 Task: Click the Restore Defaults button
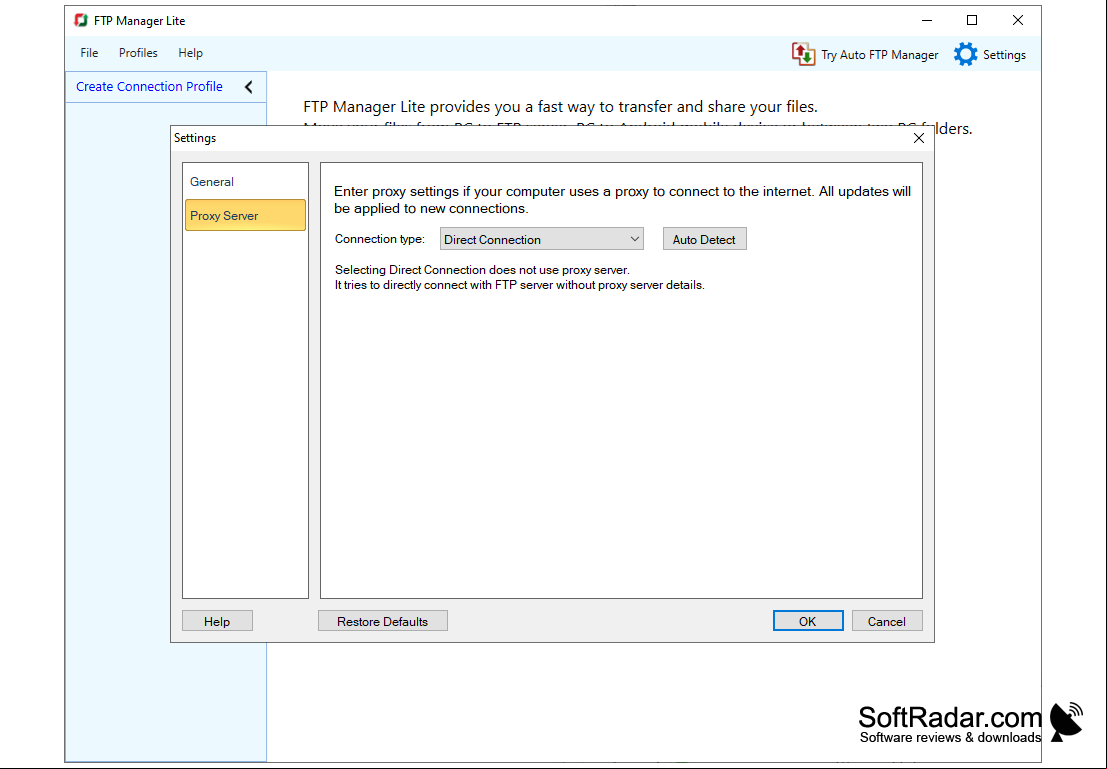coord(382,621)
